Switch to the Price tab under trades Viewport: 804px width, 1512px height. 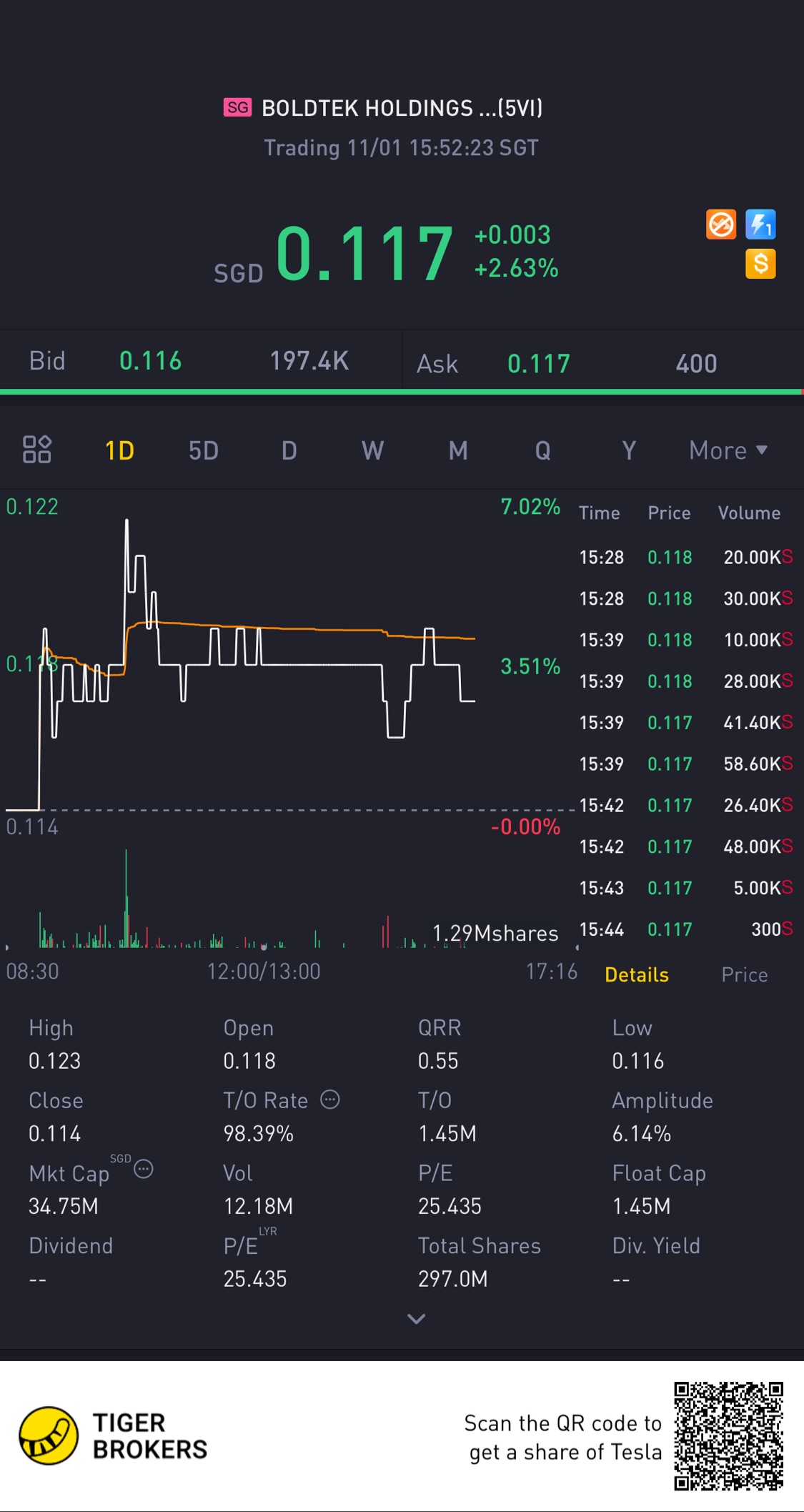pos(744,974)
